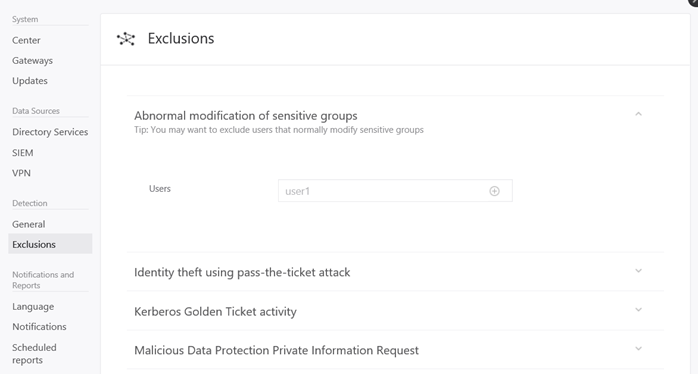Click Identity theft pass-the-ticket title text
The height and width of the screenshot is (374, 698).
coord(242,272)
